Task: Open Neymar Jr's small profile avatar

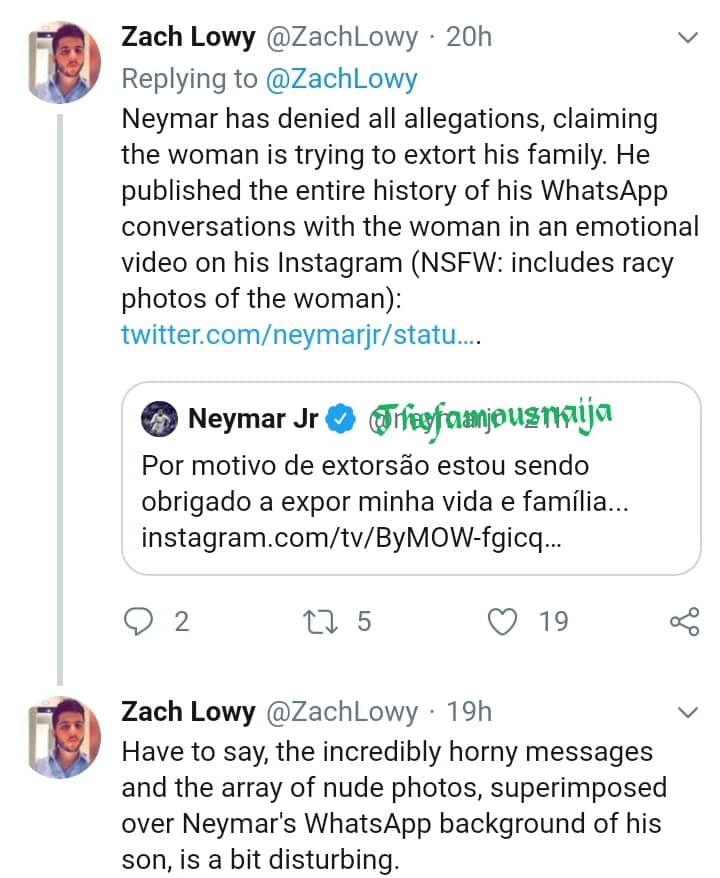Action: pos(160,418)
